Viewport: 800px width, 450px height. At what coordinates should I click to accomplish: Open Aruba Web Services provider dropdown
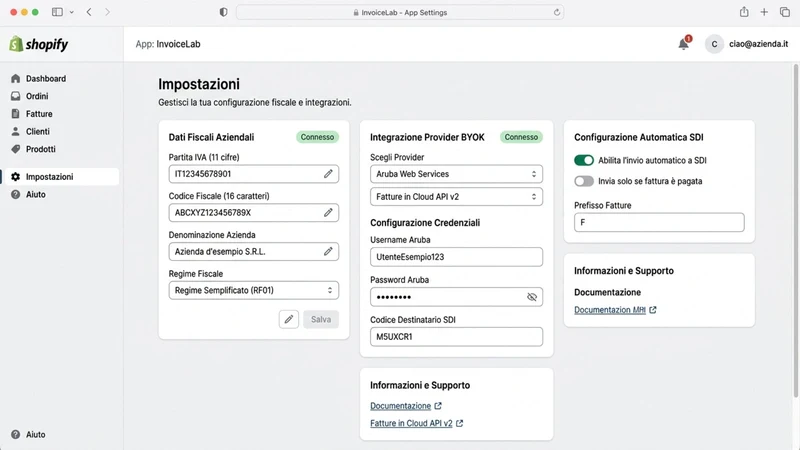coord(456,174)
